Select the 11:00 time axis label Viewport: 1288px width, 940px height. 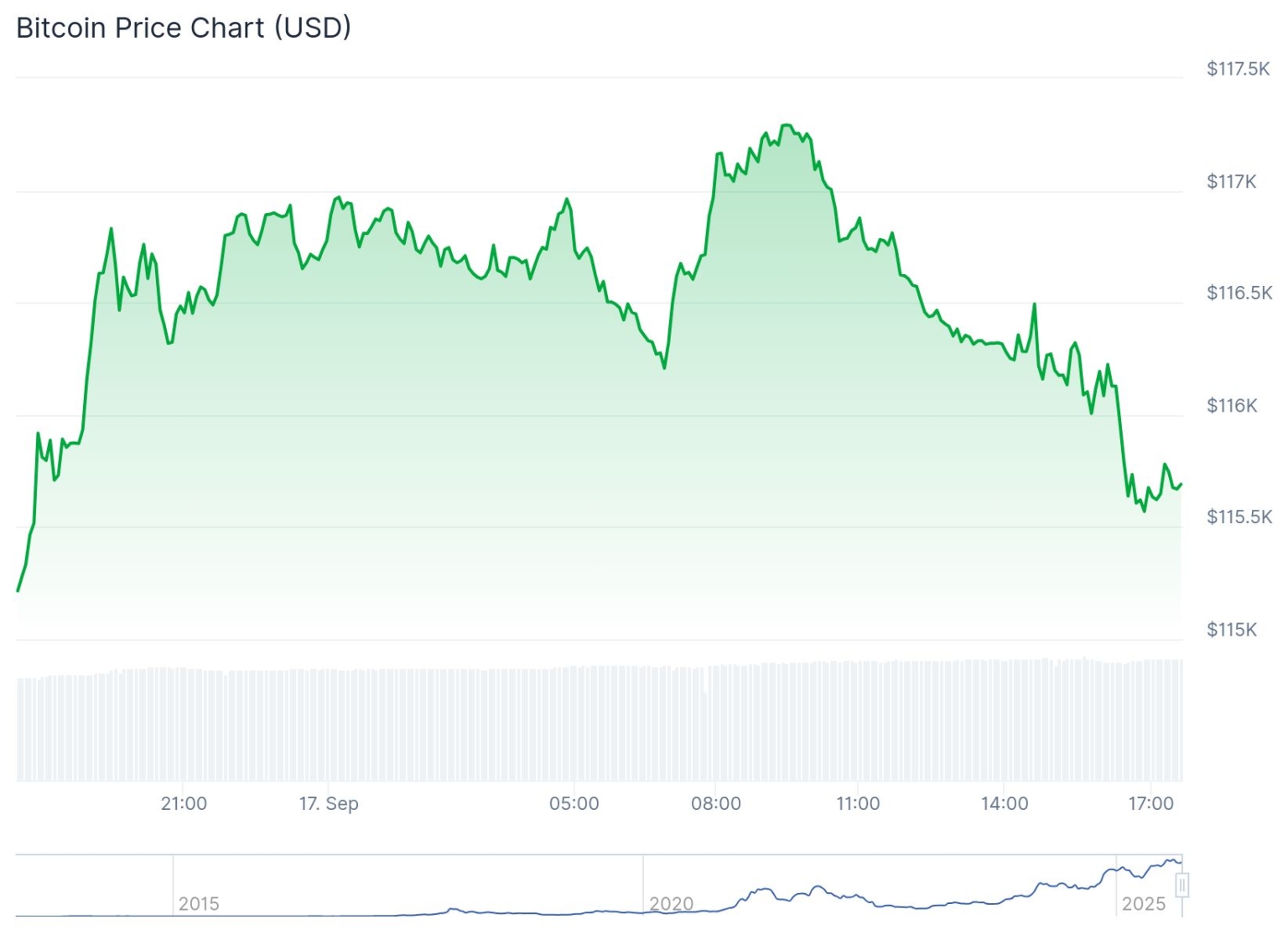pos(858,803)
